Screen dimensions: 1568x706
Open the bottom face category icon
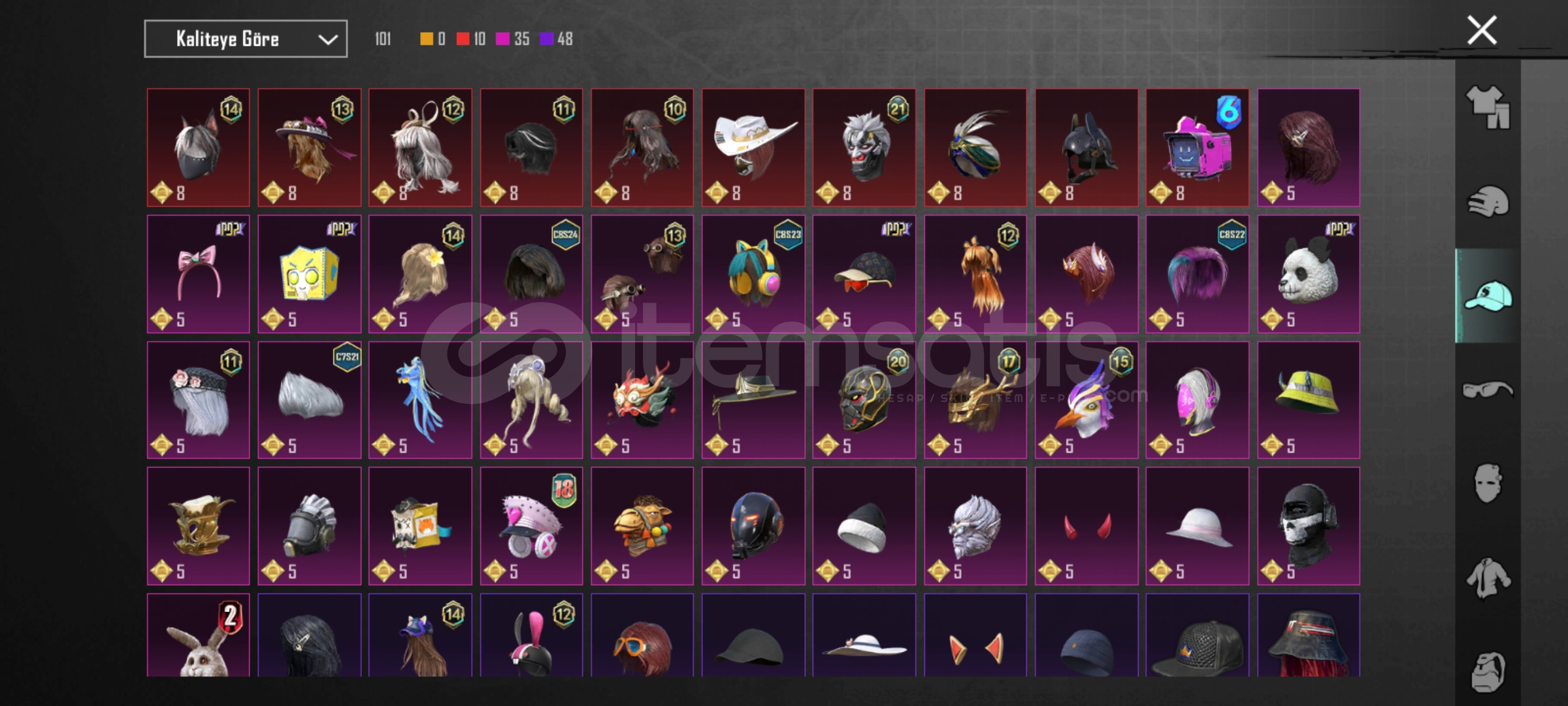(1488, 671)
